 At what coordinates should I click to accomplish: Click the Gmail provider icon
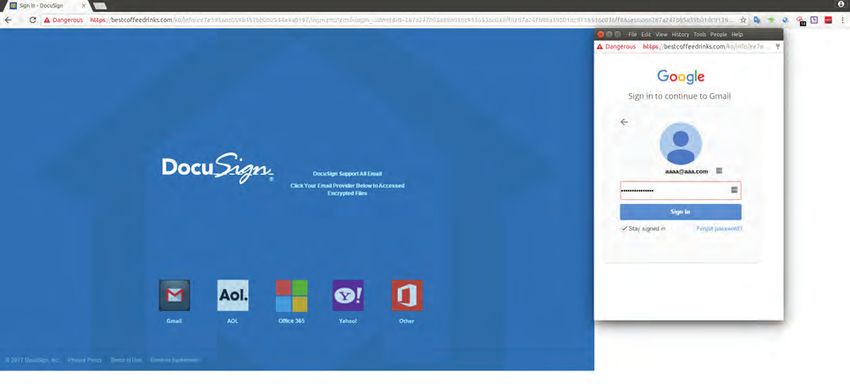[174, 295]
